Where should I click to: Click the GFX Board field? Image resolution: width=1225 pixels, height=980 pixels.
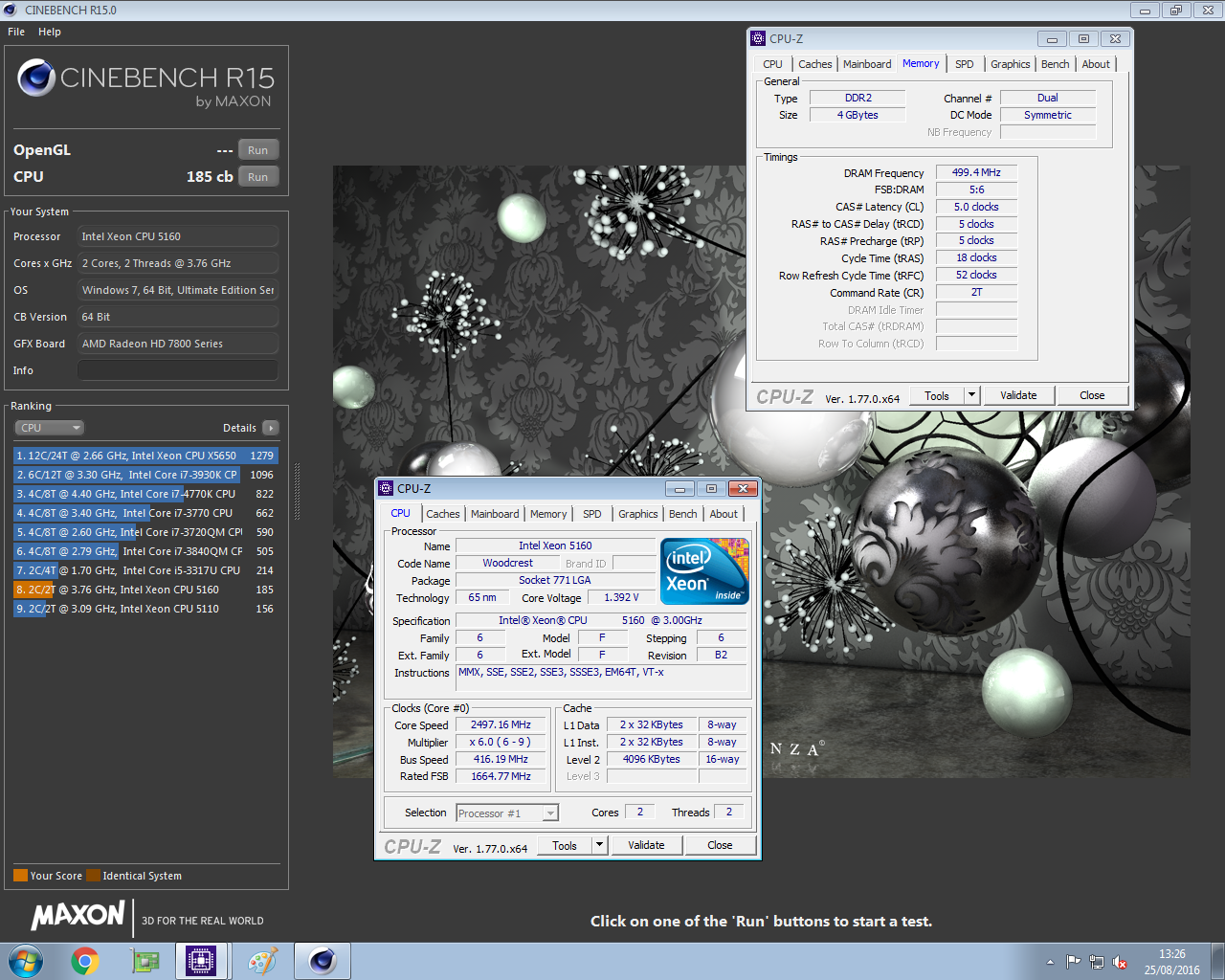[178, 344]
